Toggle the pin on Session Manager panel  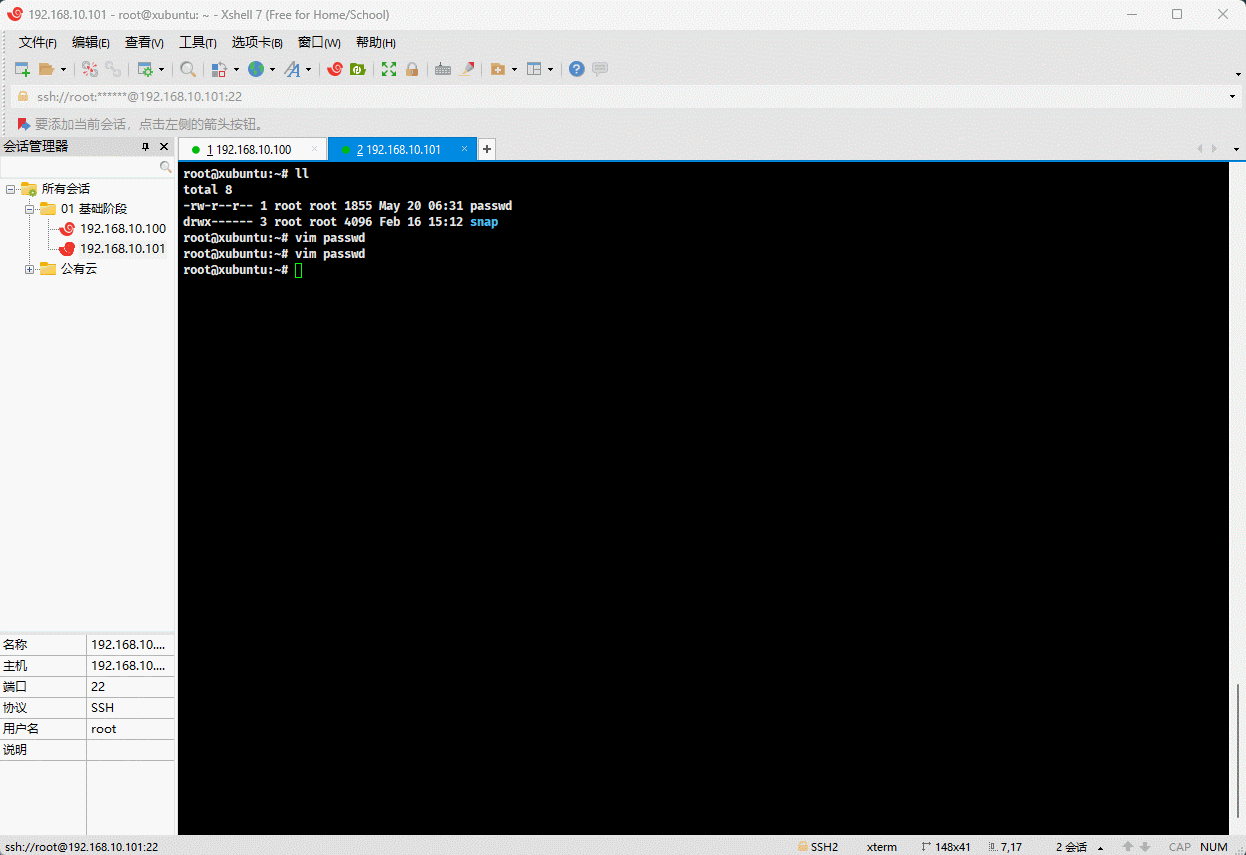click(x=145, y=147)
